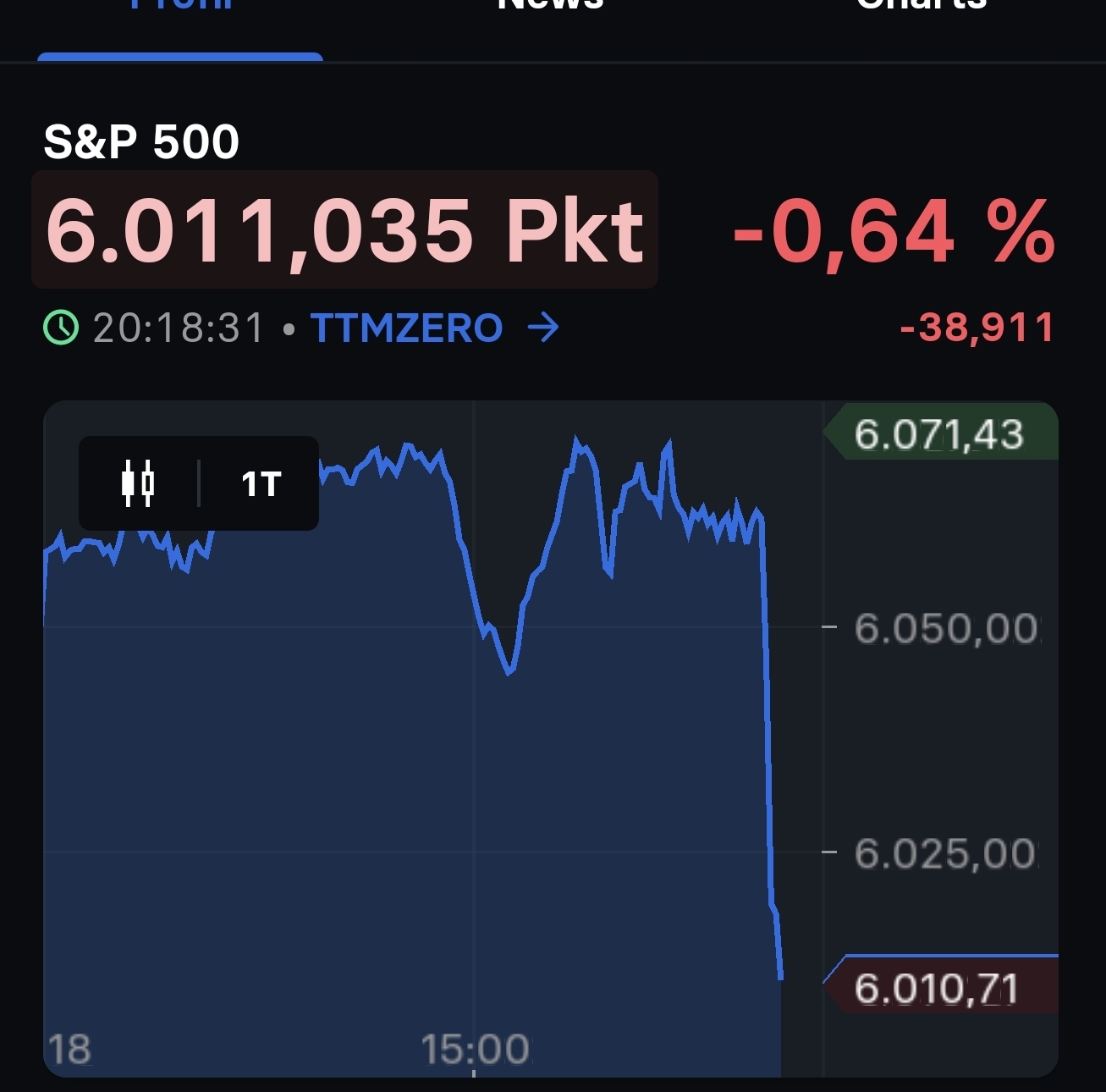Open the 1T timeframe selector
Viewport: 1106px width, 1092px height.
(x=261, y=484)
